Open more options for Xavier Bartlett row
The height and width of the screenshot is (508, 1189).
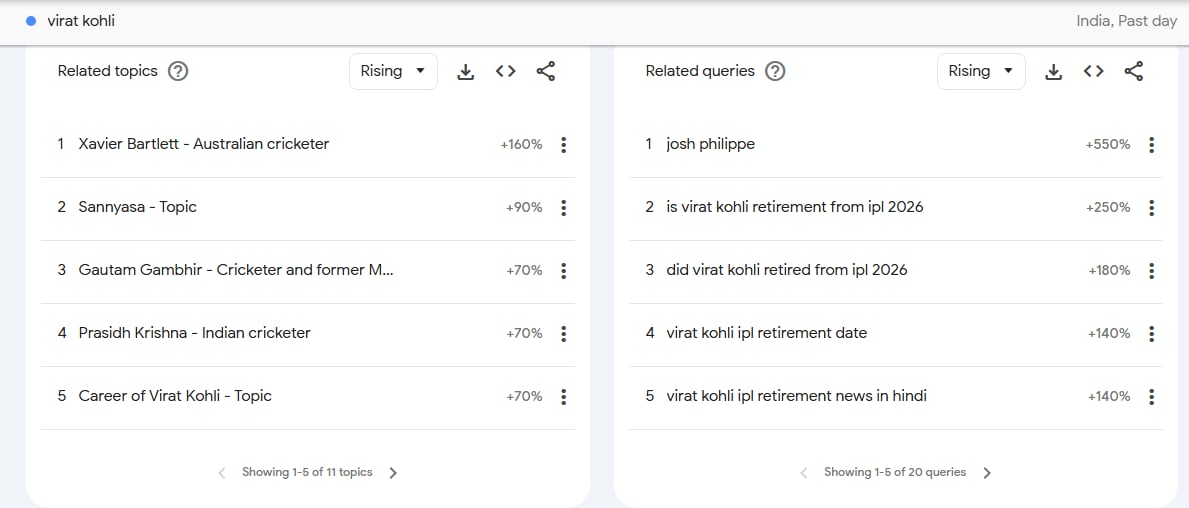coord(564,145)
